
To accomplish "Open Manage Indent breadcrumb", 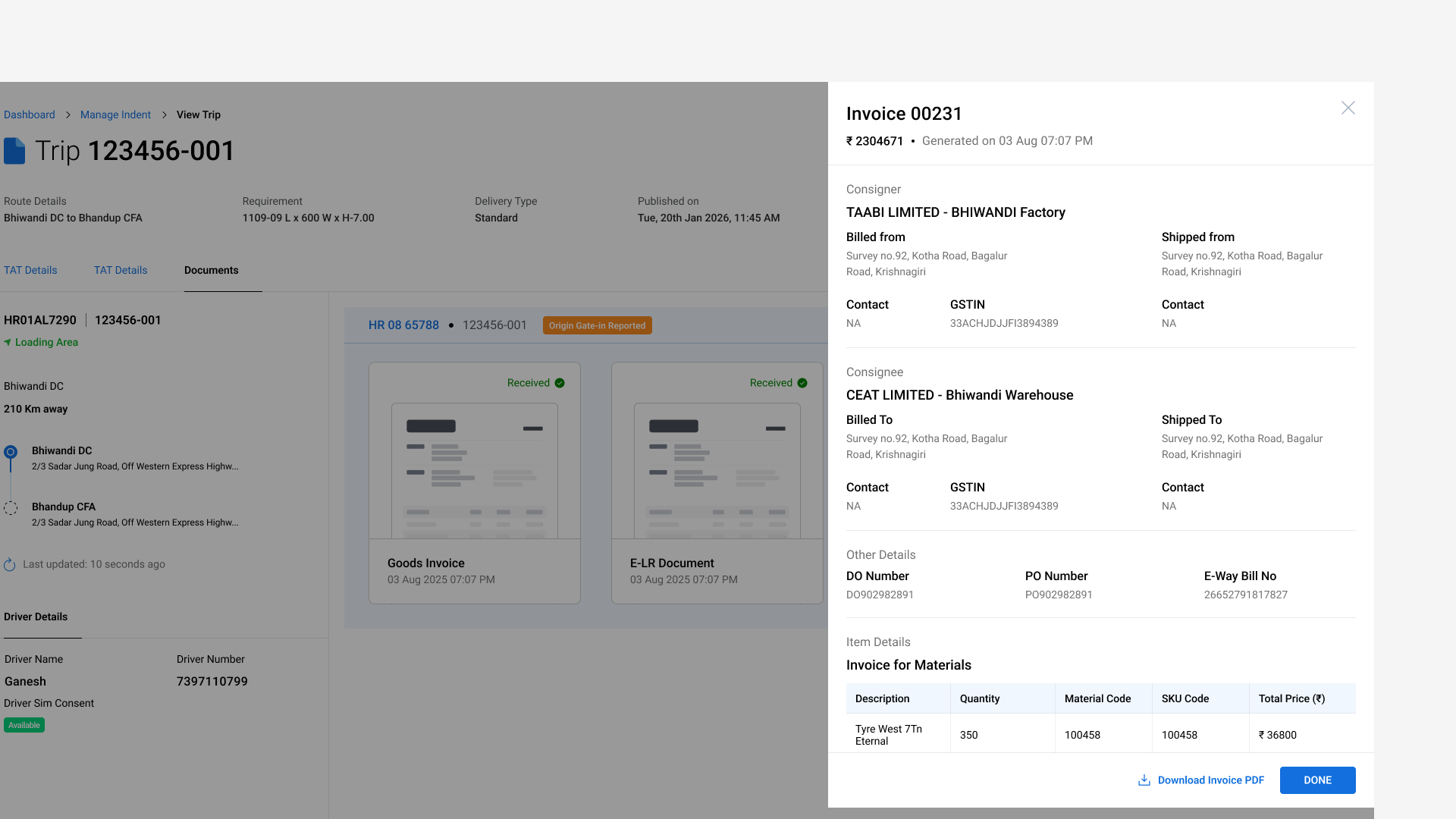I will pyautogui.click(x=115, y=115).
